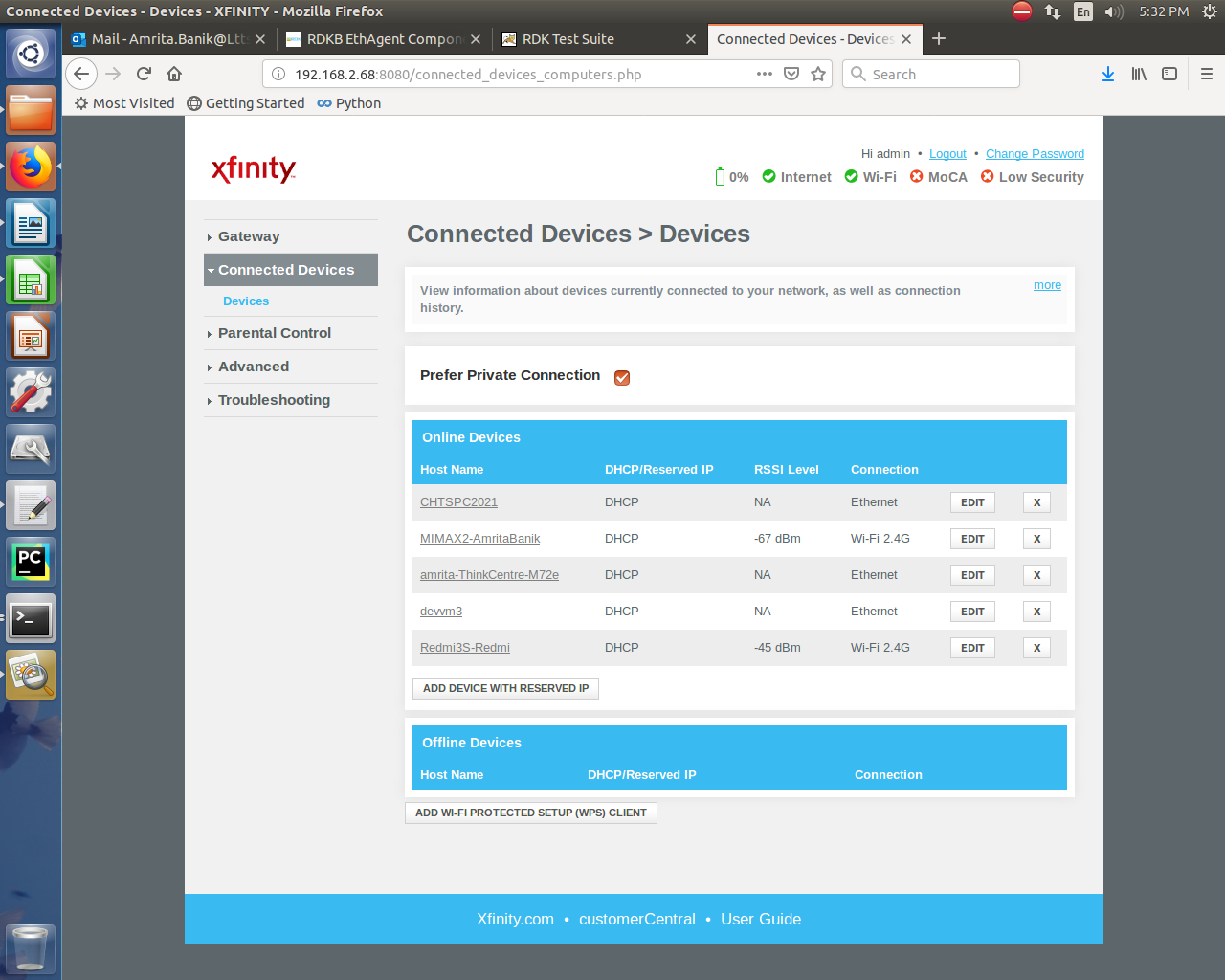Viewport: 1225px width, 980px height.
Task: Toggle the Firefox sidebar icon
Action: 1169,74
